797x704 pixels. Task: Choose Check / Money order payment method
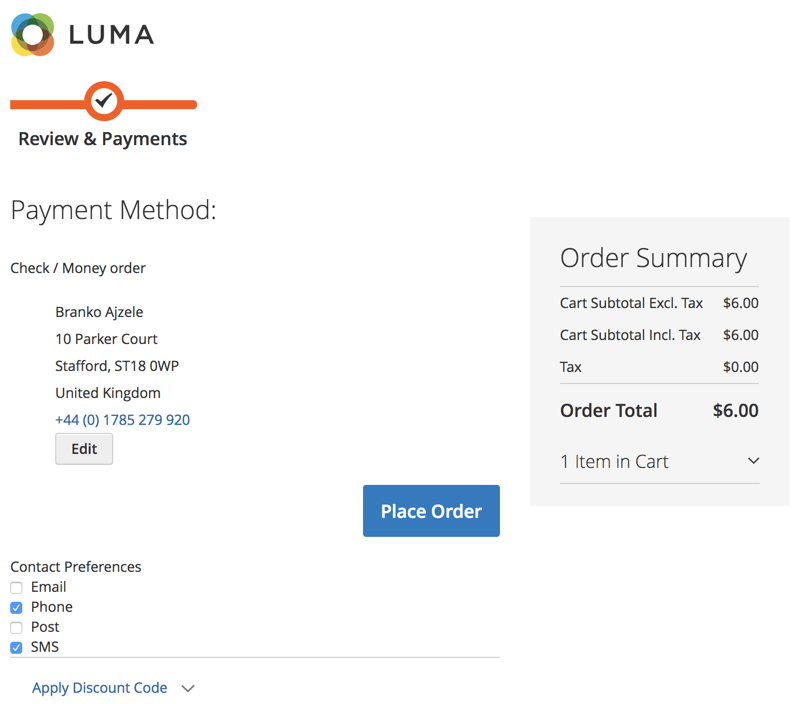pyautogui.click(x=78, y=268)
